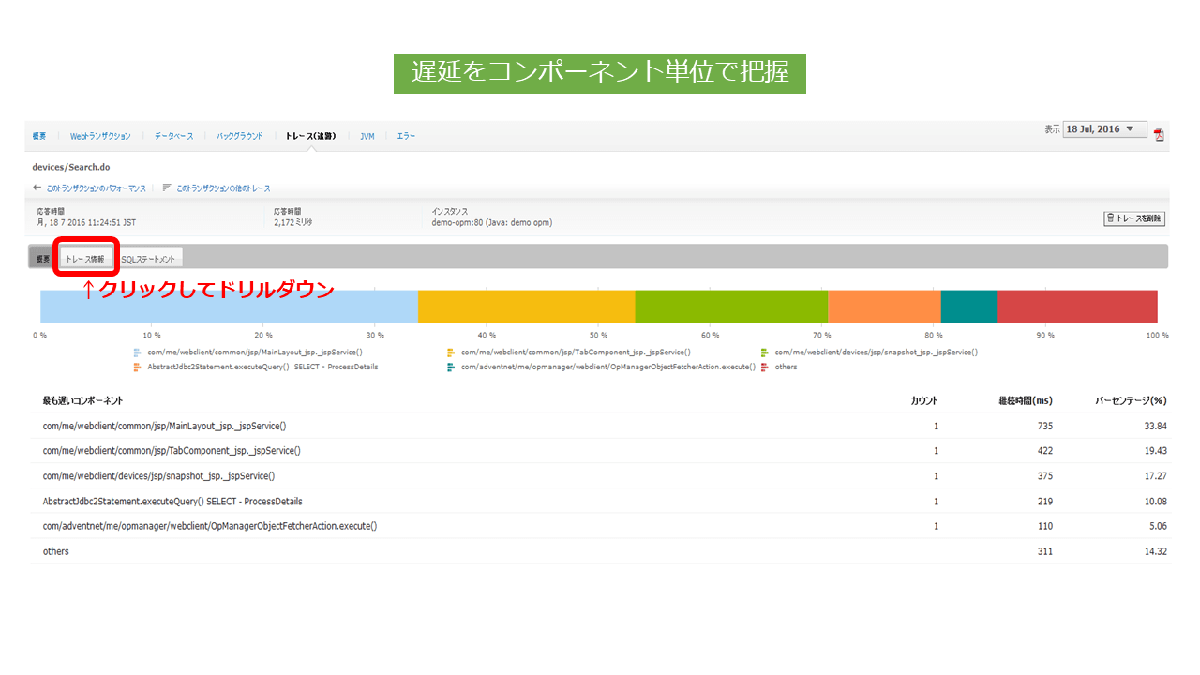1200x675 pixels.
Task: Click the list icon before other traces link
Action: click(x=167, y=187)
